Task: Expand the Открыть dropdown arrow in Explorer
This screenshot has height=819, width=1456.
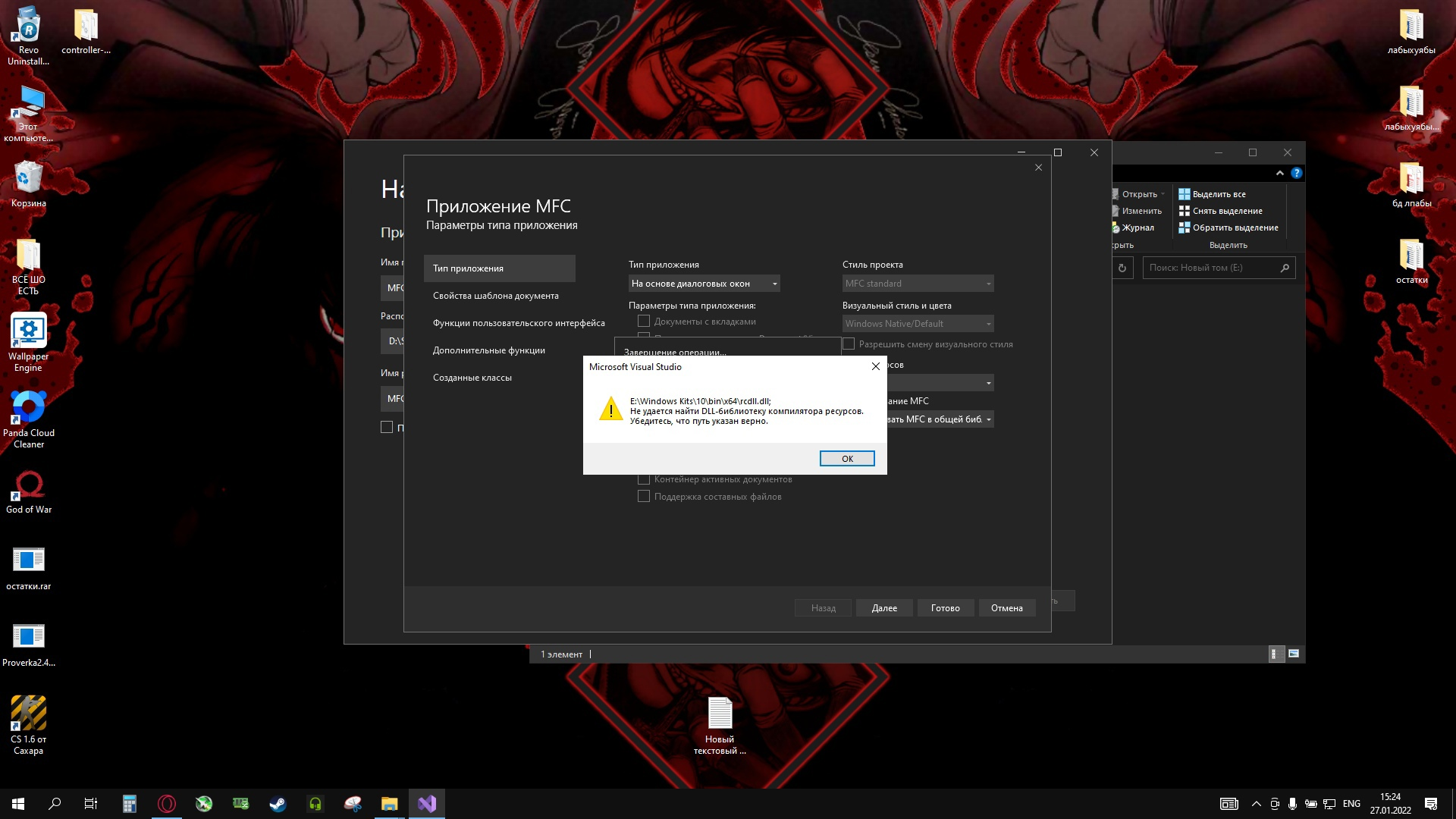Action: pyautogui.click(x=1163, y=194)
